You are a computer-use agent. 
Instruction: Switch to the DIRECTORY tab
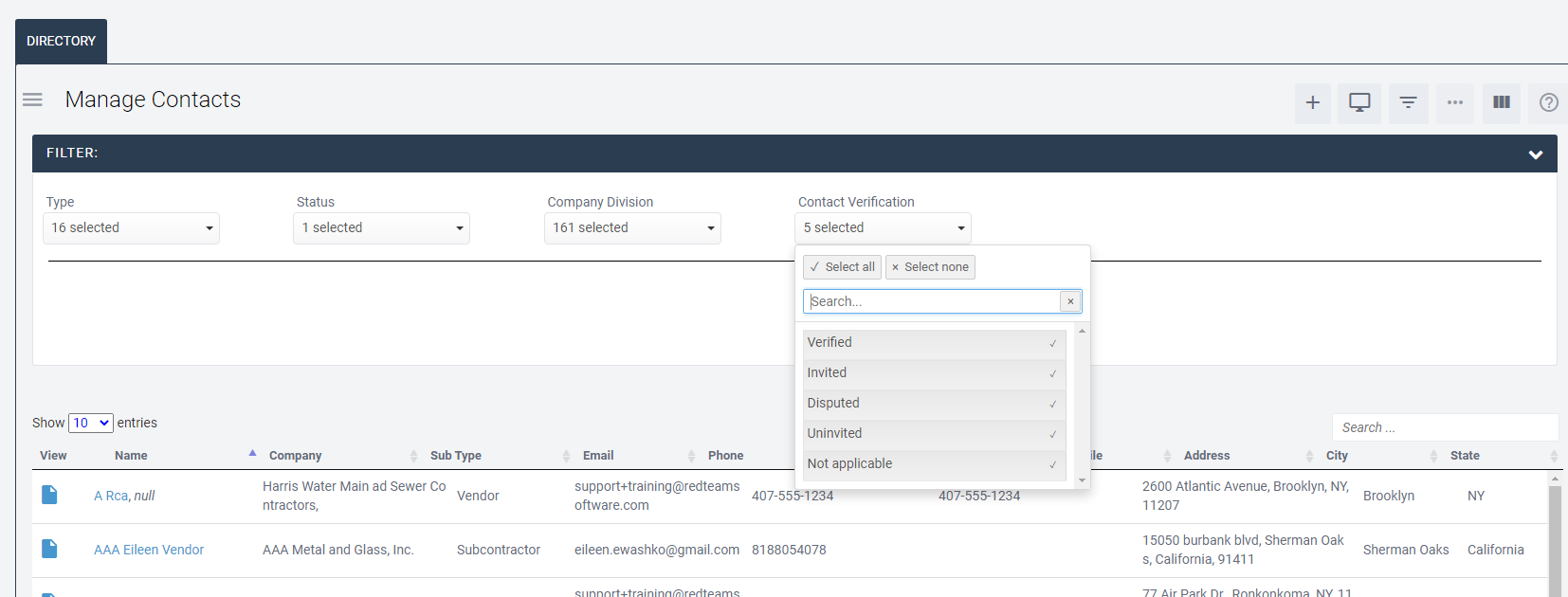click(x=61, y=42)
